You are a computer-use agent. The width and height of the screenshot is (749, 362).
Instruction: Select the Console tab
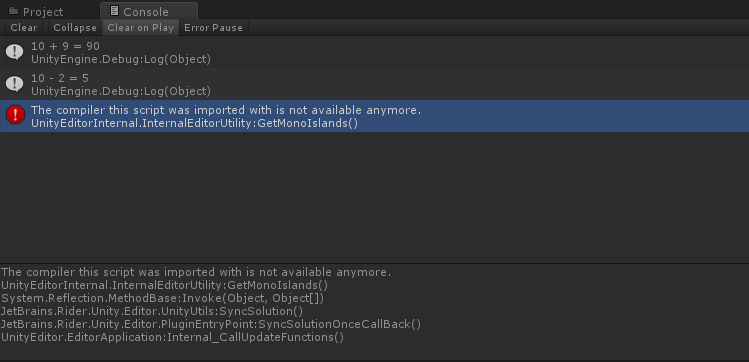click(x=149, y=11)
